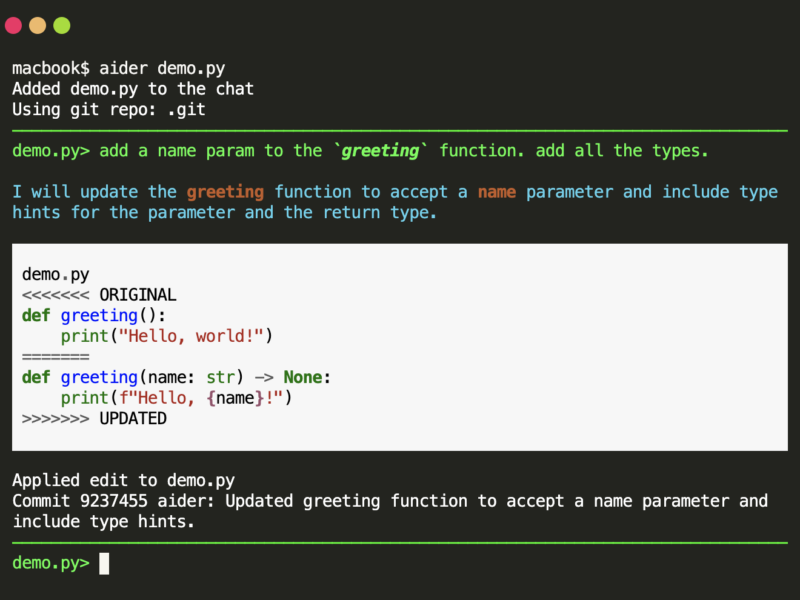Click the orange 'name' word in reply
This screenshot has height=600, width=800.
(496, 192)
